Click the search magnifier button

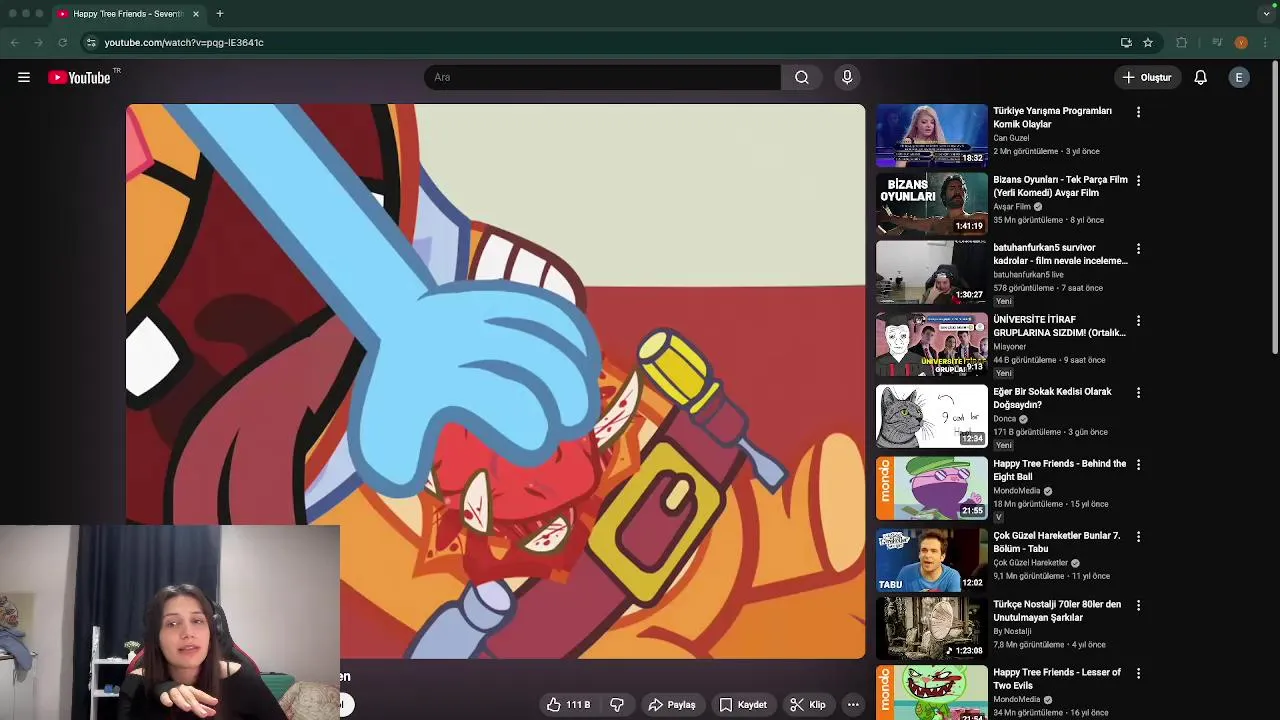coord(802,77)
